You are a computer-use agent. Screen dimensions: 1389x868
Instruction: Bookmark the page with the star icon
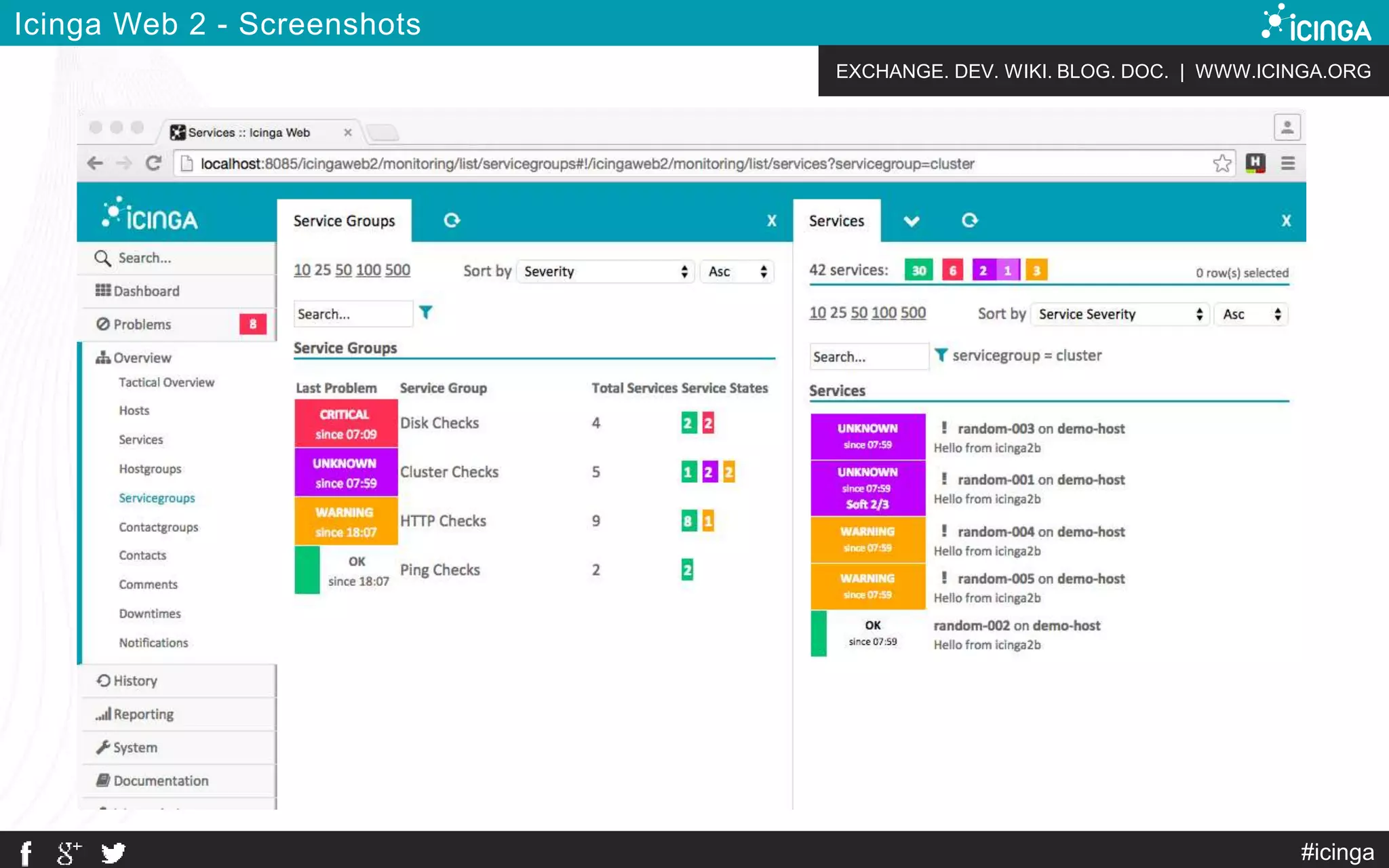pos(1222,163)
